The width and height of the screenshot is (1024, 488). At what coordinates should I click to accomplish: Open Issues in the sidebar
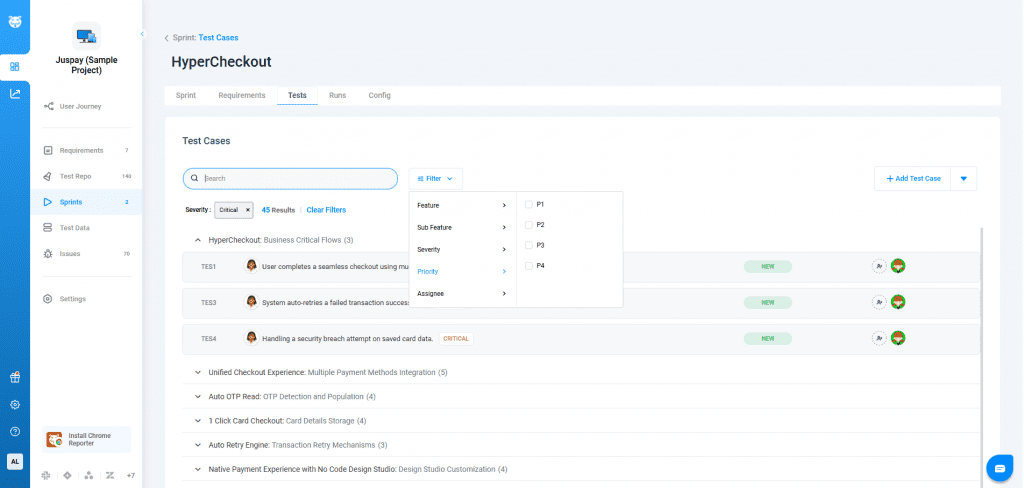70,254
